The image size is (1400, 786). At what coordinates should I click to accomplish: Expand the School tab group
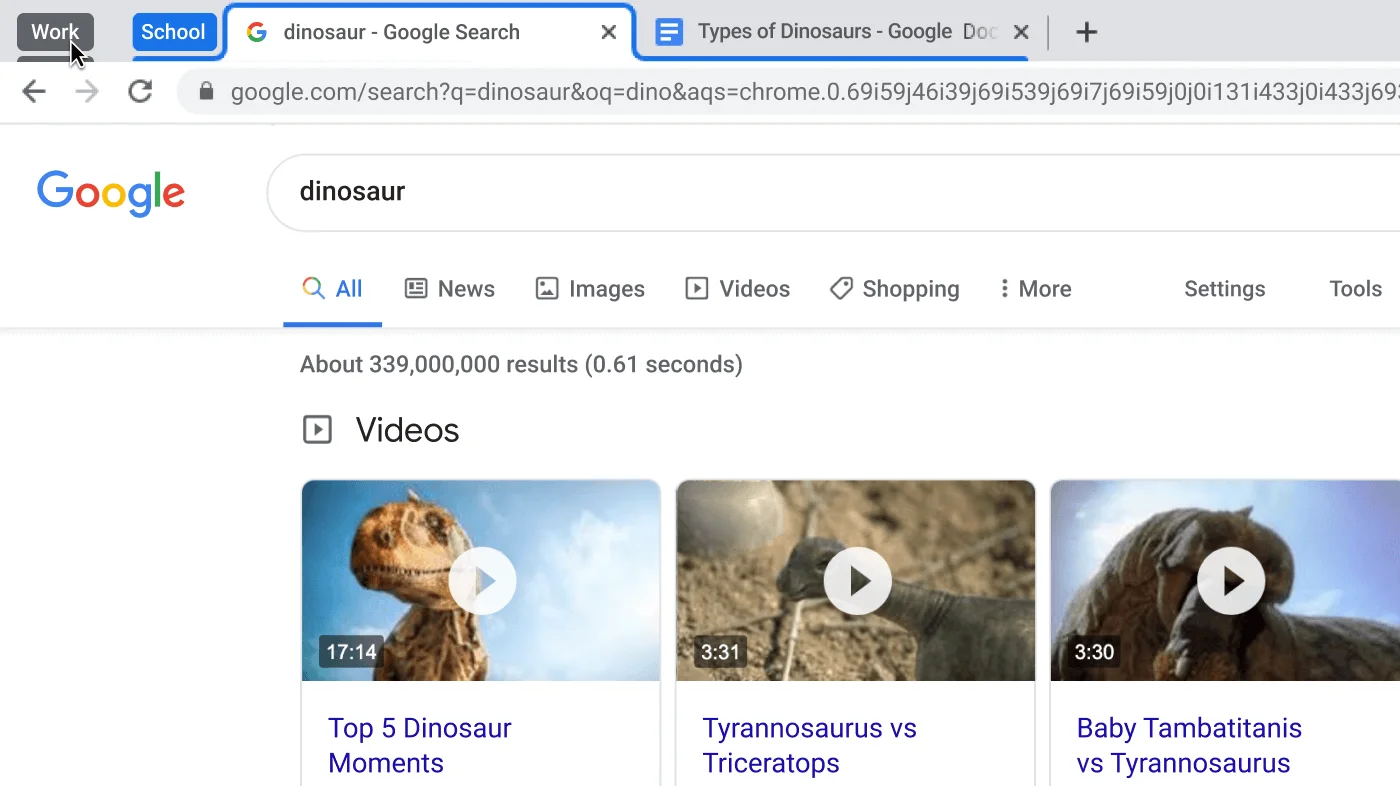click(x=174, y=31)
